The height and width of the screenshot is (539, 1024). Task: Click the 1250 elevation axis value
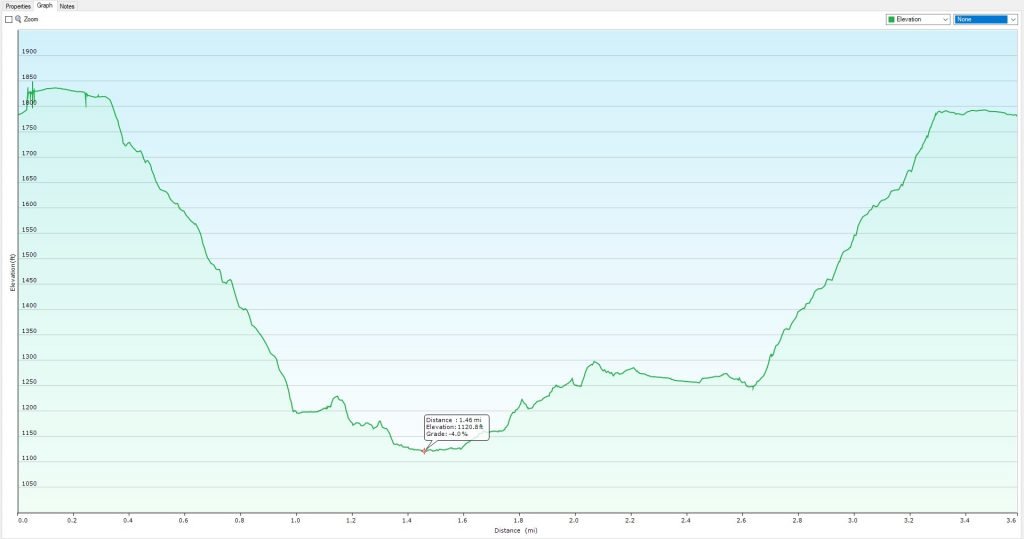click(x=29, y=382)
